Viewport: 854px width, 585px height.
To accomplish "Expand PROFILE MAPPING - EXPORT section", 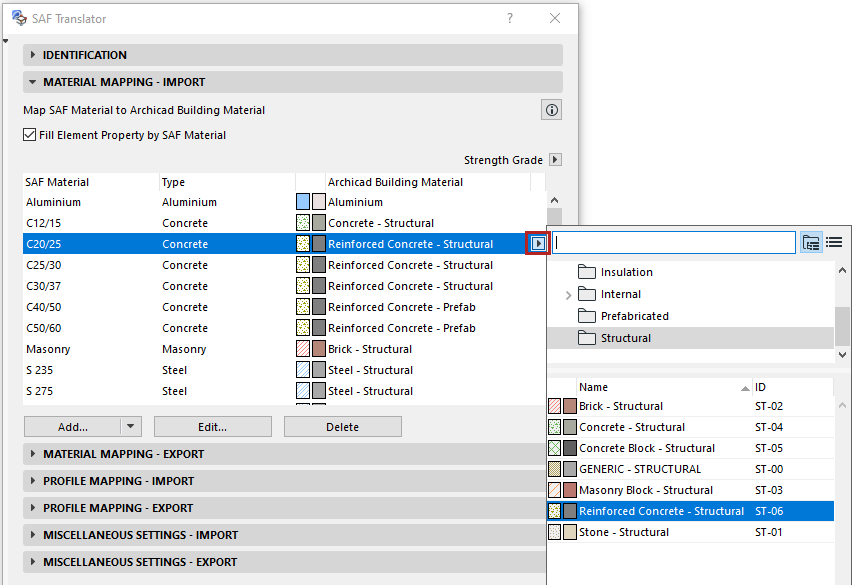I will pyautogui.click(x=284, y=508).
